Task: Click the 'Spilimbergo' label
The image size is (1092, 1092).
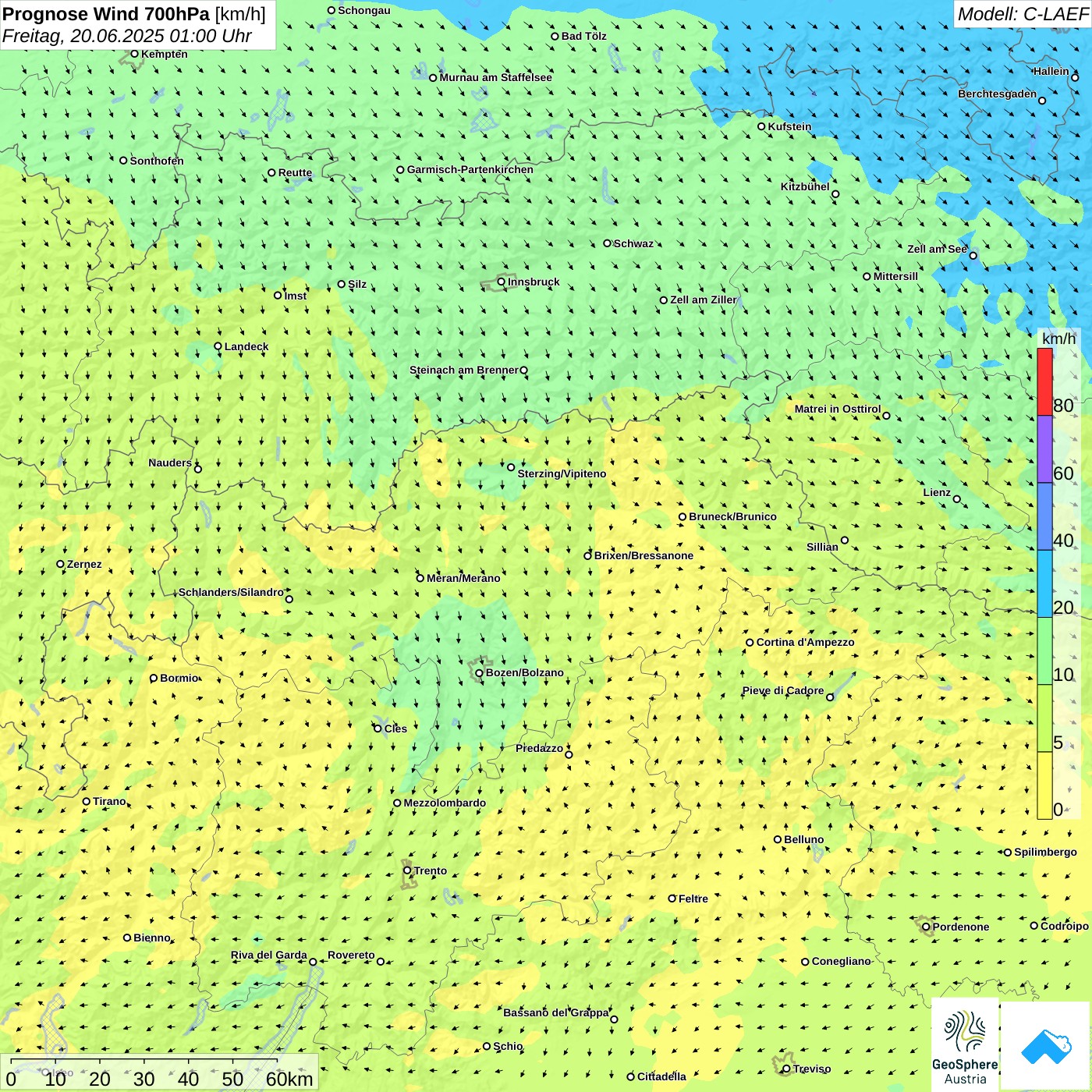Action: coord(1045,852)
